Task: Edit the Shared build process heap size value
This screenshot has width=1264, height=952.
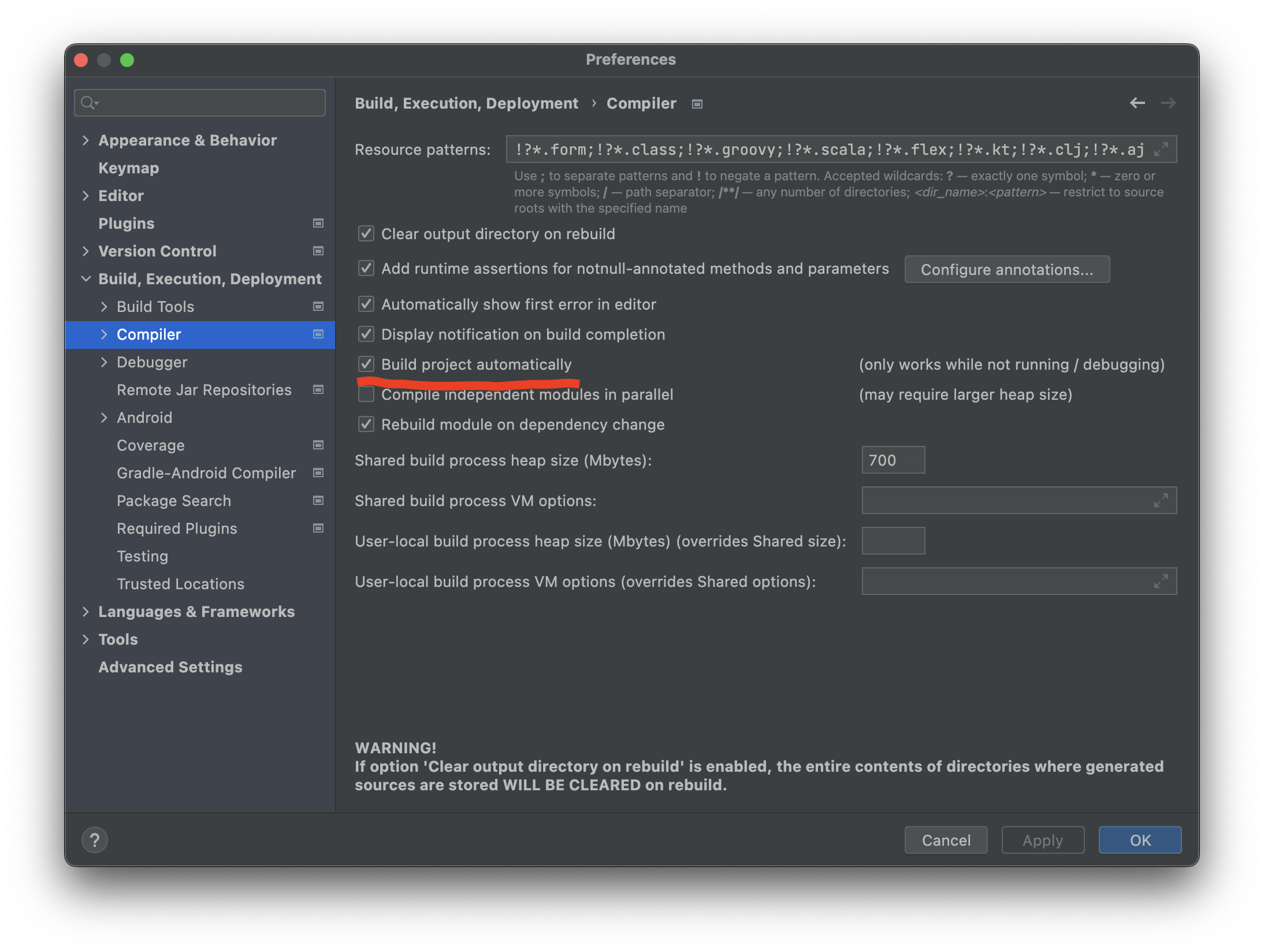Action: (893, 460)
